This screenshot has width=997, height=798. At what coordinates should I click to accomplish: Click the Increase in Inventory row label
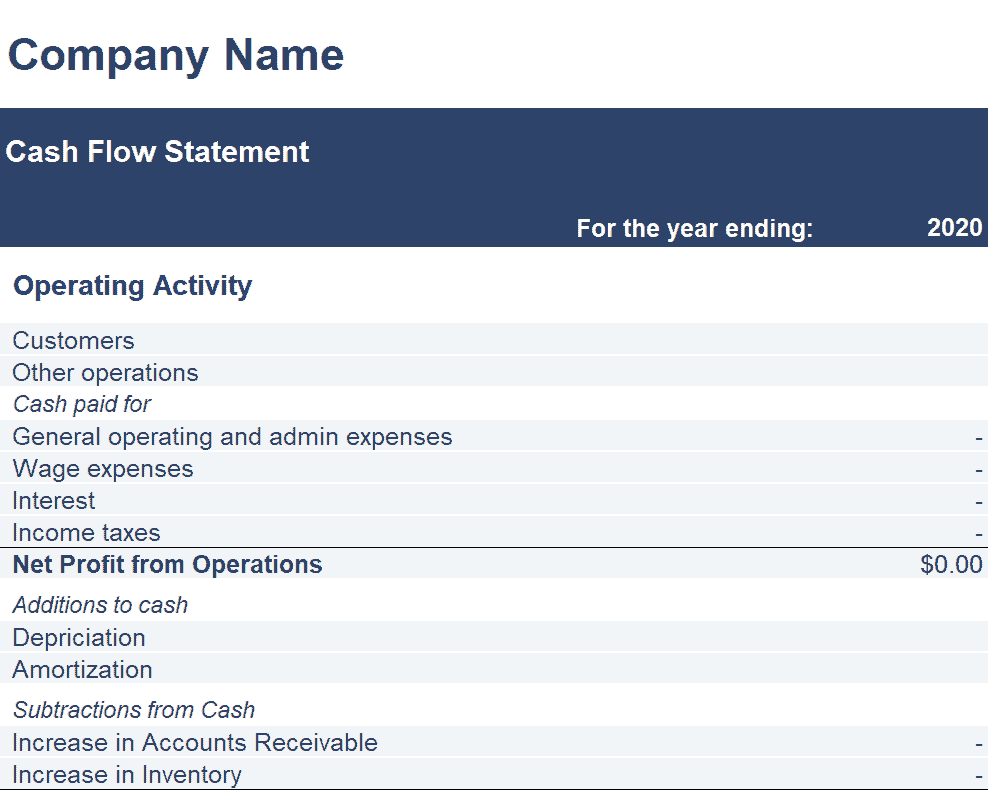pos(127,775)
